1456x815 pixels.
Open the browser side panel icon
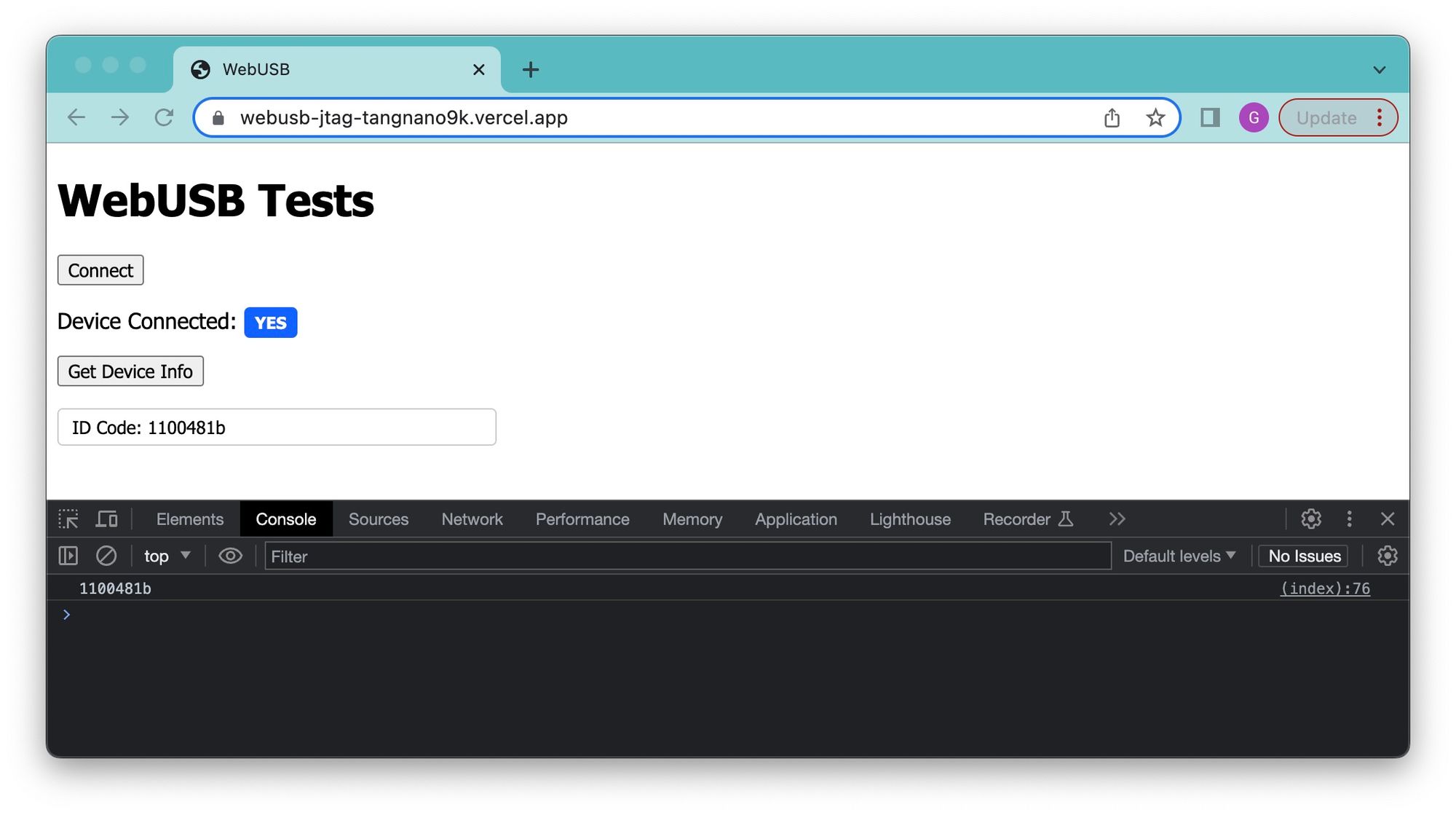tap(1210, 118)
